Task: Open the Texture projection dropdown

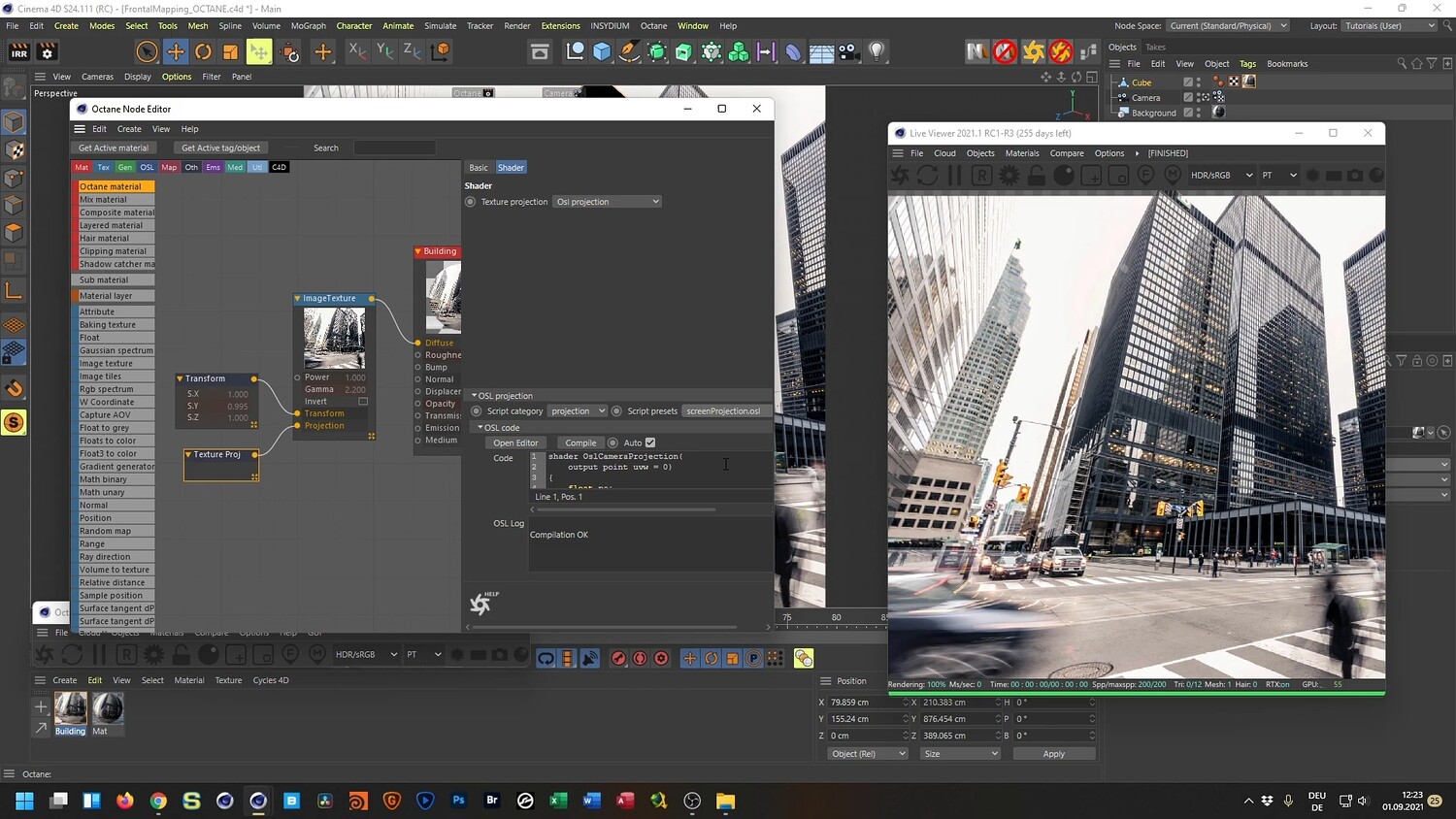Action: tap(608, 202)
